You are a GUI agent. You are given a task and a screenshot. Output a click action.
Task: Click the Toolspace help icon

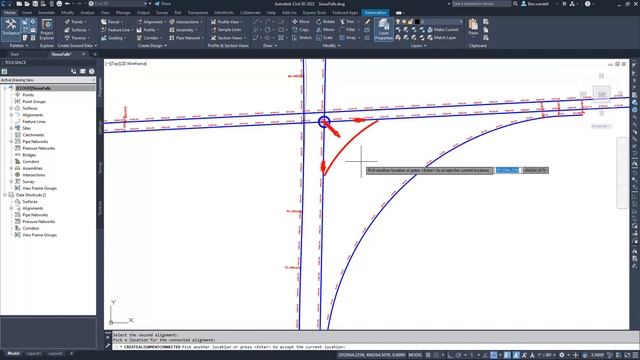(x=91, y=71)
